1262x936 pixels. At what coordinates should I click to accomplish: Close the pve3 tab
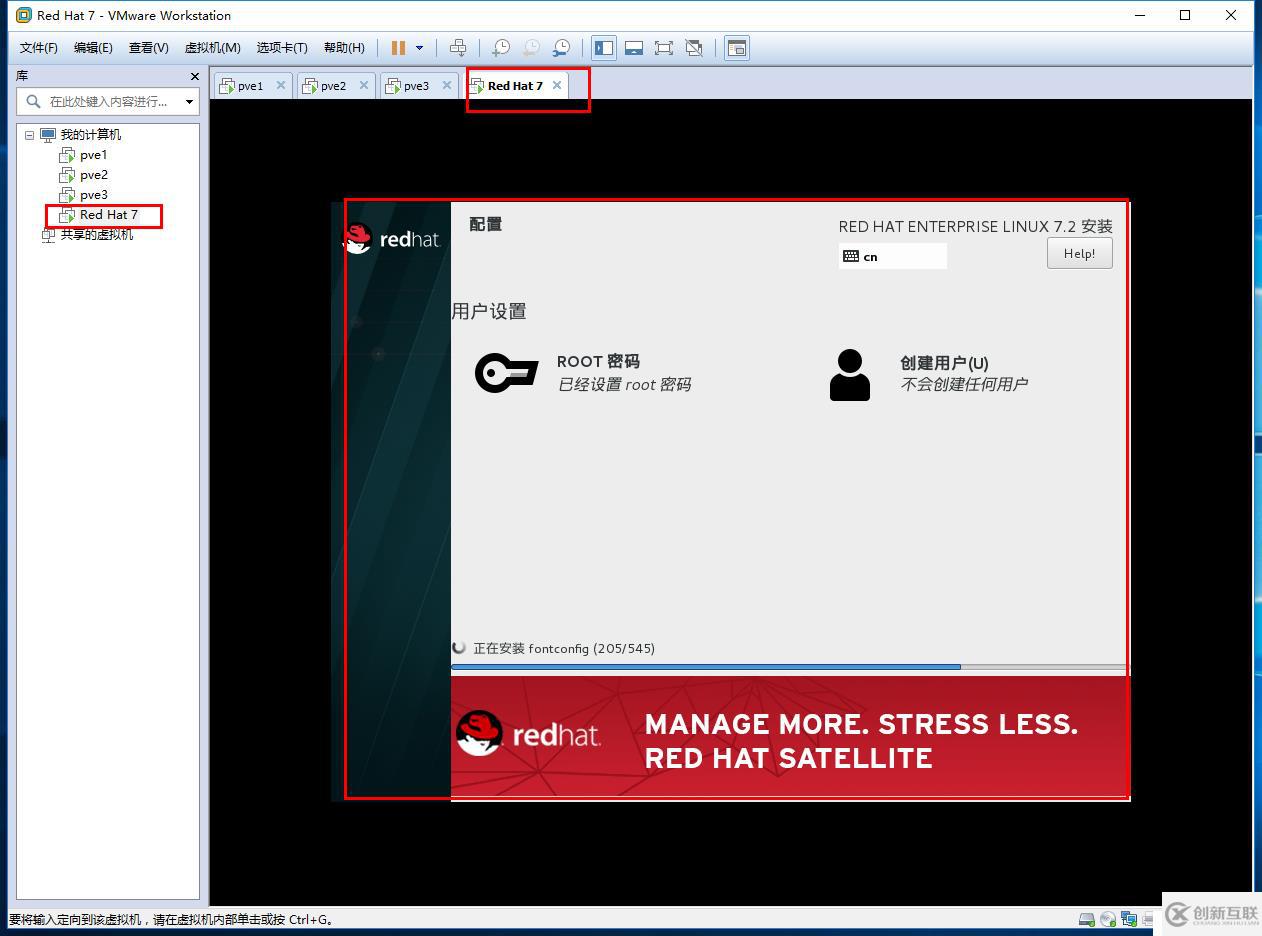(x=447, y=85)
